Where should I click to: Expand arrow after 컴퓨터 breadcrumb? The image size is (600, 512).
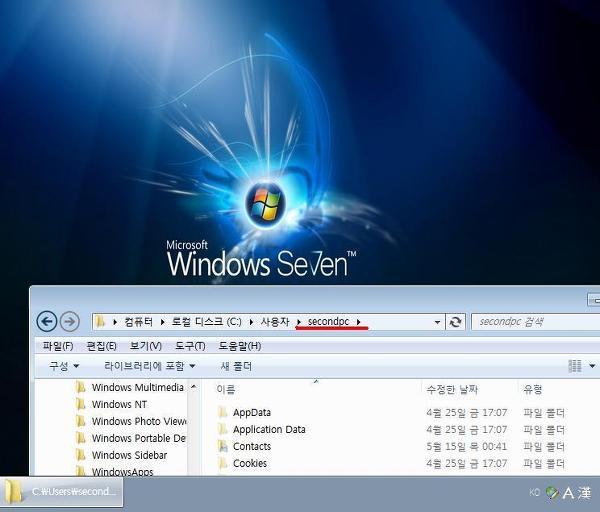pos(162,322)
